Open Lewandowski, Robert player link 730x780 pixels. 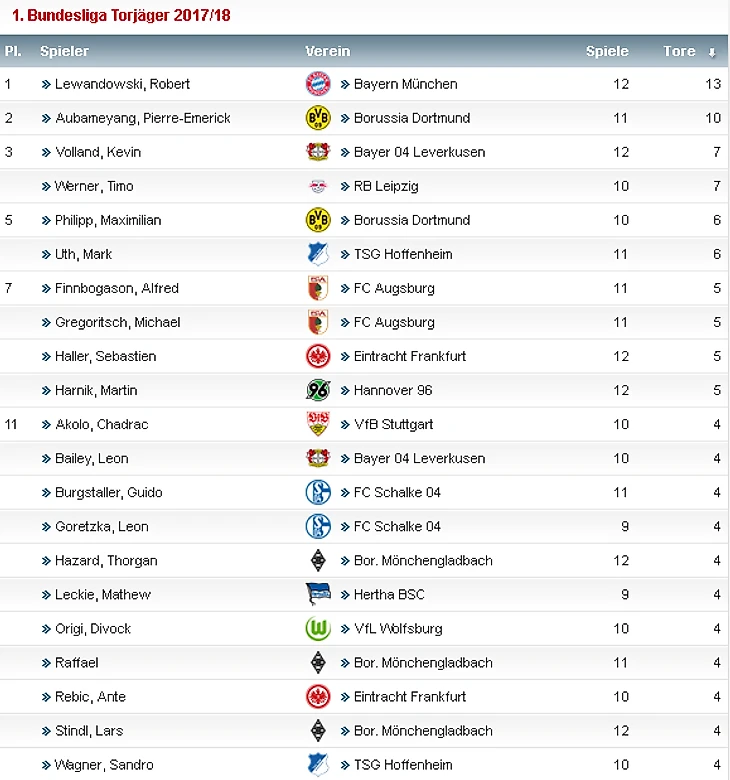pyautogui.click(x=122, y=84)
